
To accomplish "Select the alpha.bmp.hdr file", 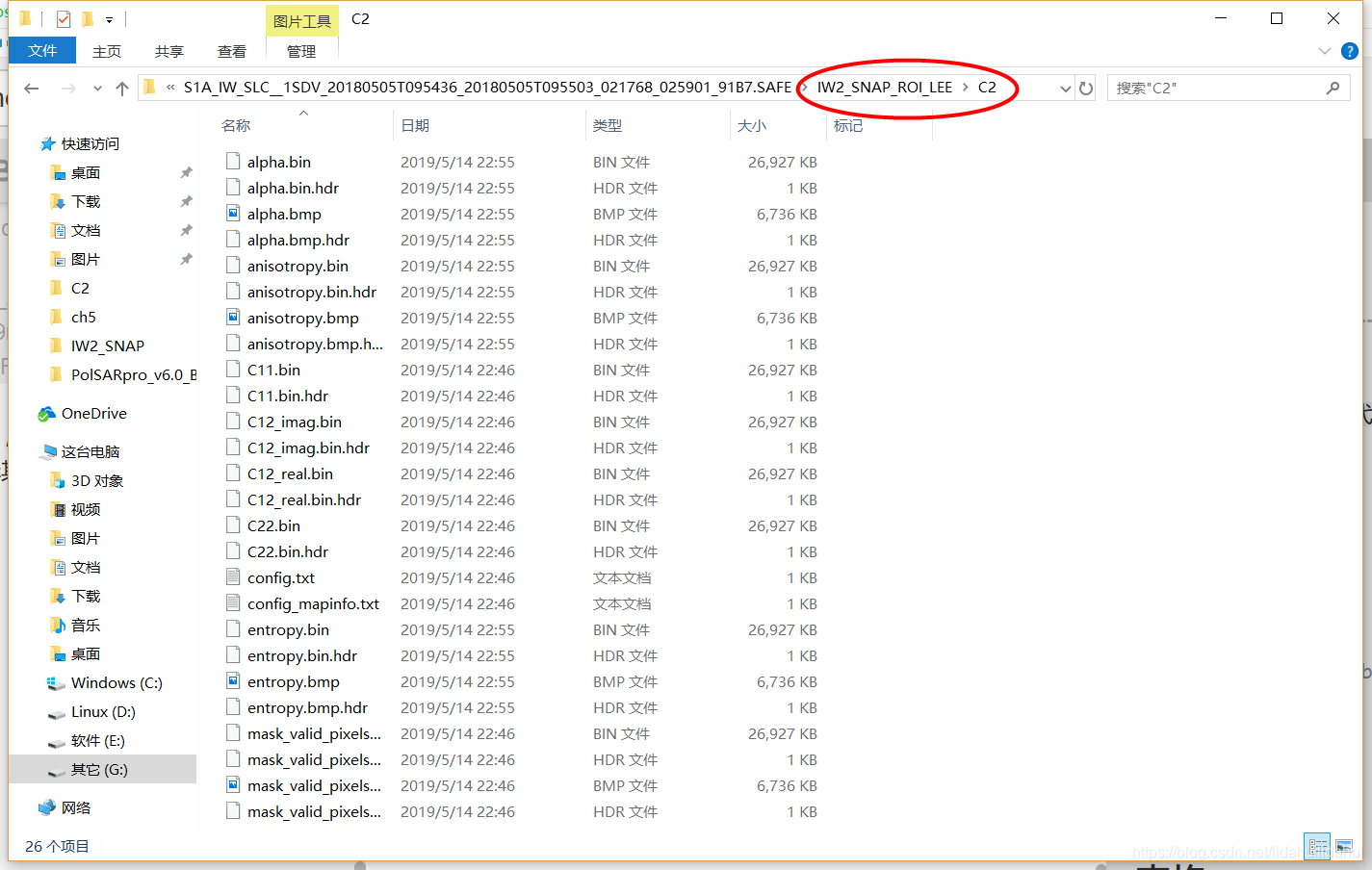I will (x=298, y=240).
